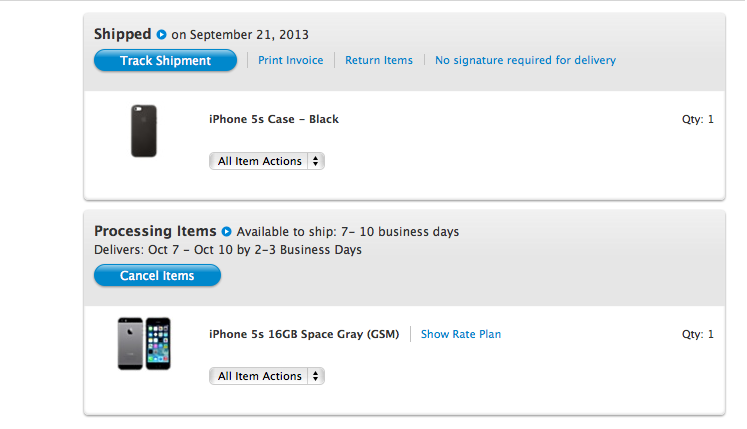
Task: Click the Cancel Items button
Action: pos(157,276)
